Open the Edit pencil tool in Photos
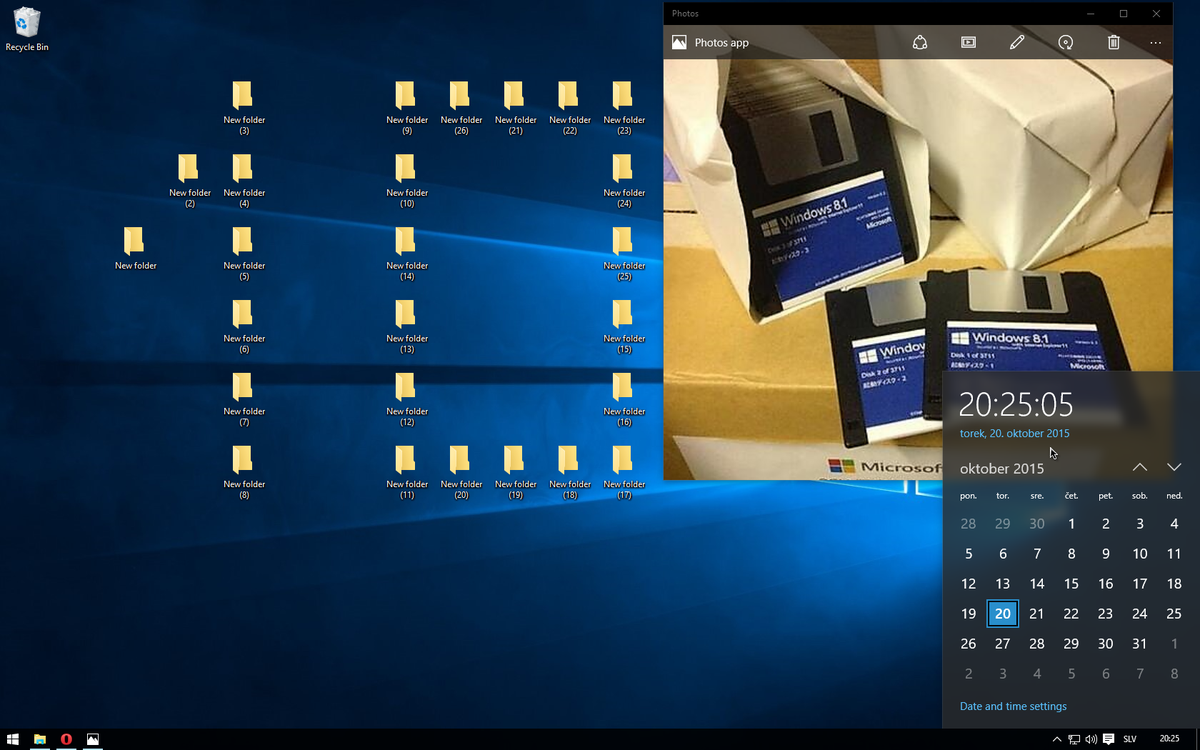The width and height of the screenshot is (1200, 750). [x=1017, y=42]
